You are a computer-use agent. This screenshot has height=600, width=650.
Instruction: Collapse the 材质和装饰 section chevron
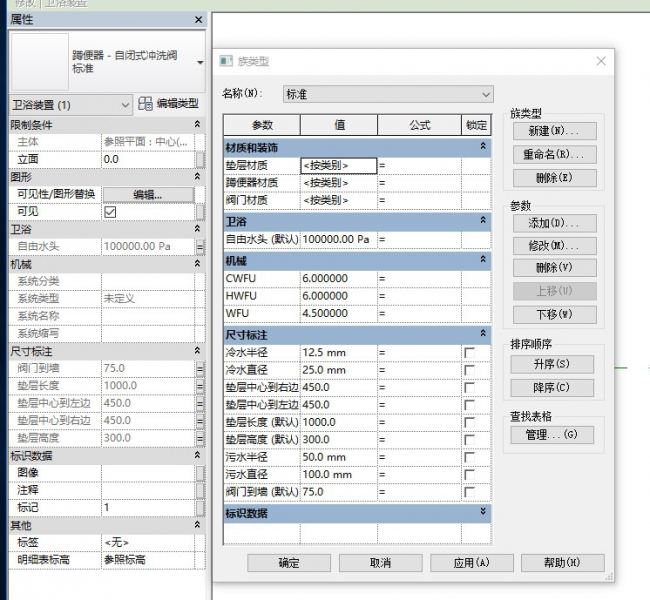coord(483,146)
